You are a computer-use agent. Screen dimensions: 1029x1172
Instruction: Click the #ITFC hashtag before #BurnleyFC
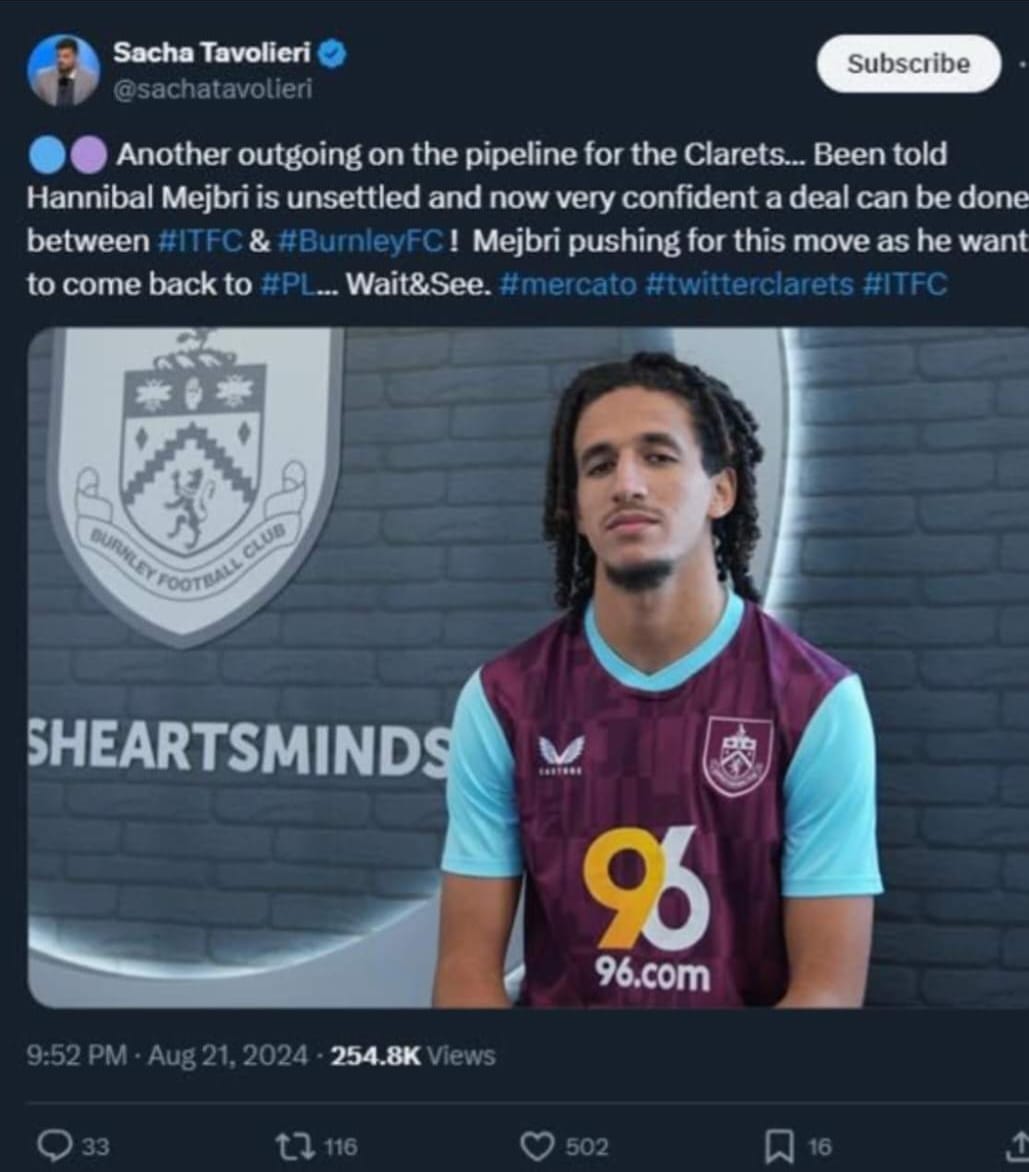coord(200,241)
